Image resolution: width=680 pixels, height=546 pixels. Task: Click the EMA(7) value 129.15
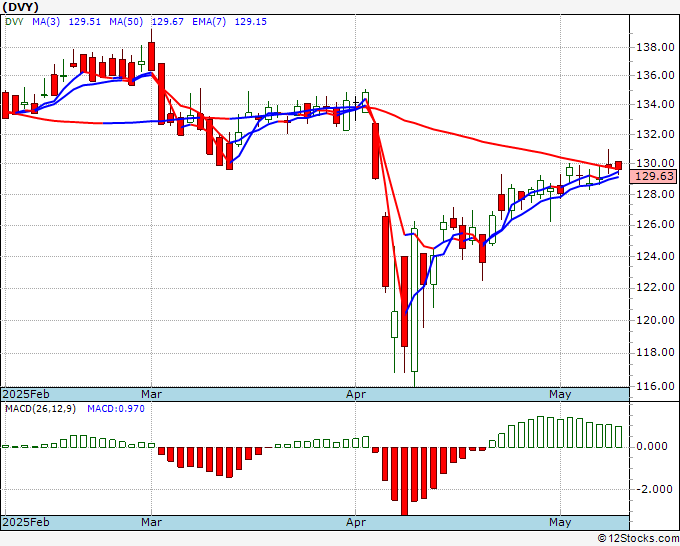pyautogui.click(x=251, y=22)
